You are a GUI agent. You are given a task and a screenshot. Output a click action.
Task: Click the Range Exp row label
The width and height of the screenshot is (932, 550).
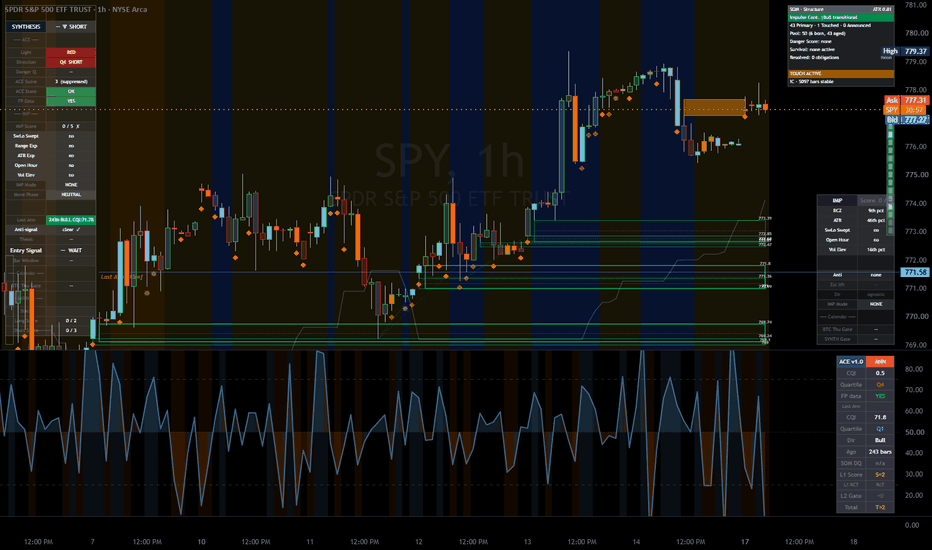click(26, 146)
